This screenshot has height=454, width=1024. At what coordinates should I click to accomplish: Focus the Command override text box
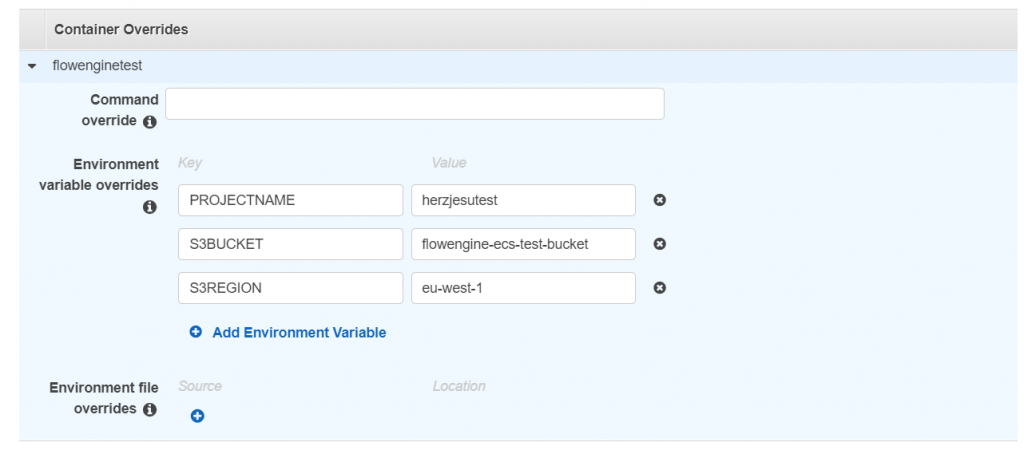(415, 104)
